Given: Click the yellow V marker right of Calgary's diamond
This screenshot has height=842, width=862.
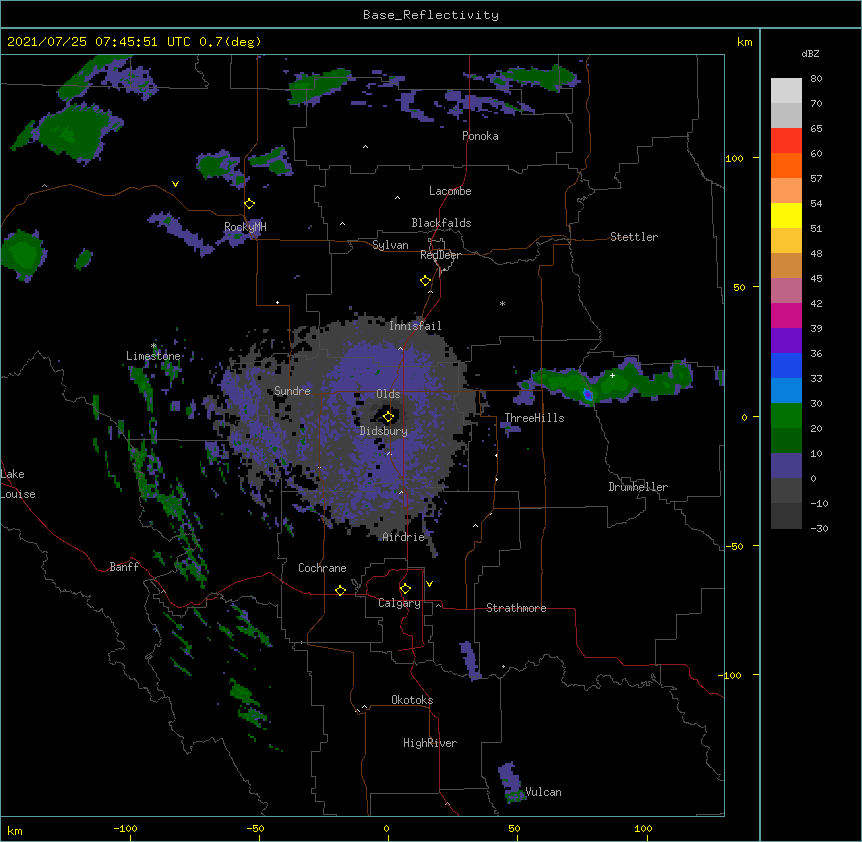Looking at the screenshot, I should pyautogui.click(x=429, y=584).
